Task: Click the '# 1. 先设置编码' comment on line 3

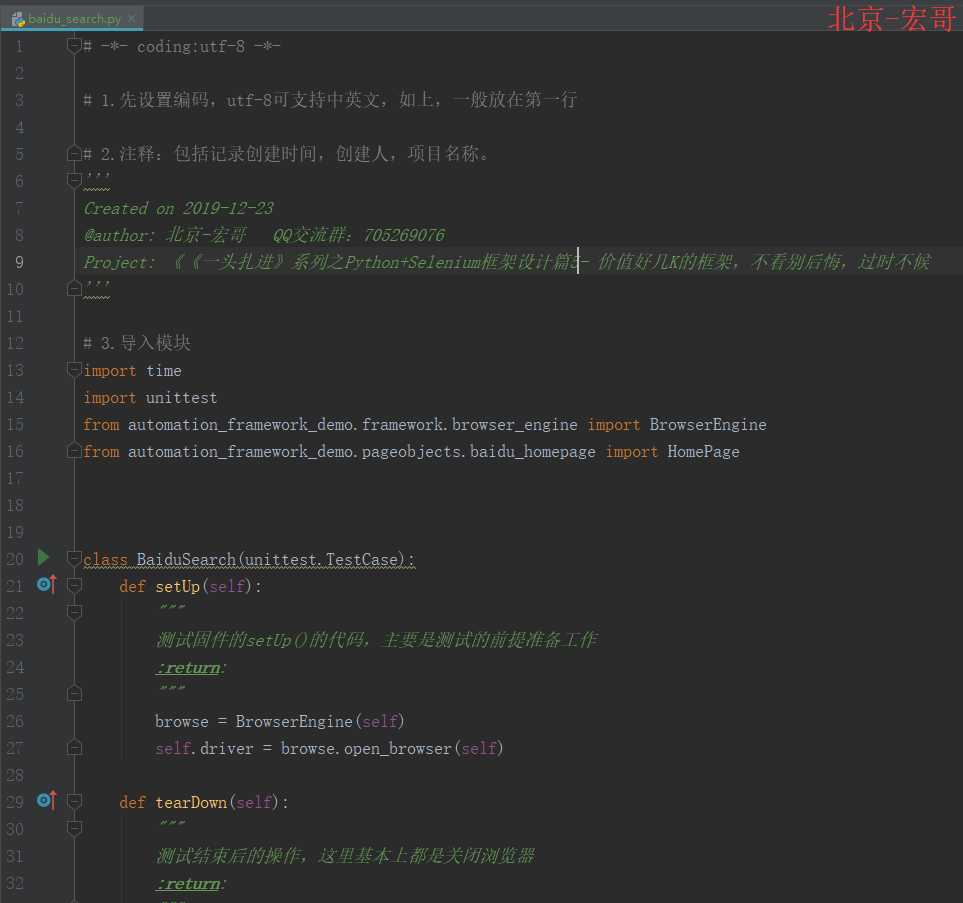Action: tap(330, 100)
